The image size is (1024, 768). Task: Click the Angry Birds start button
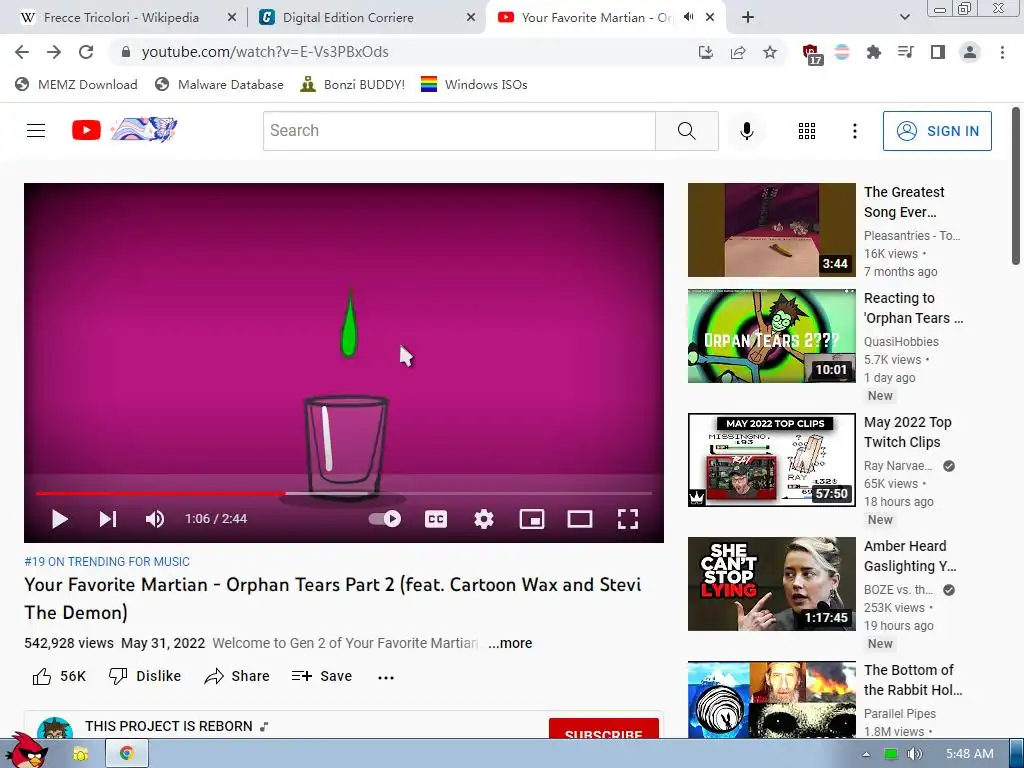click(26, 751)
